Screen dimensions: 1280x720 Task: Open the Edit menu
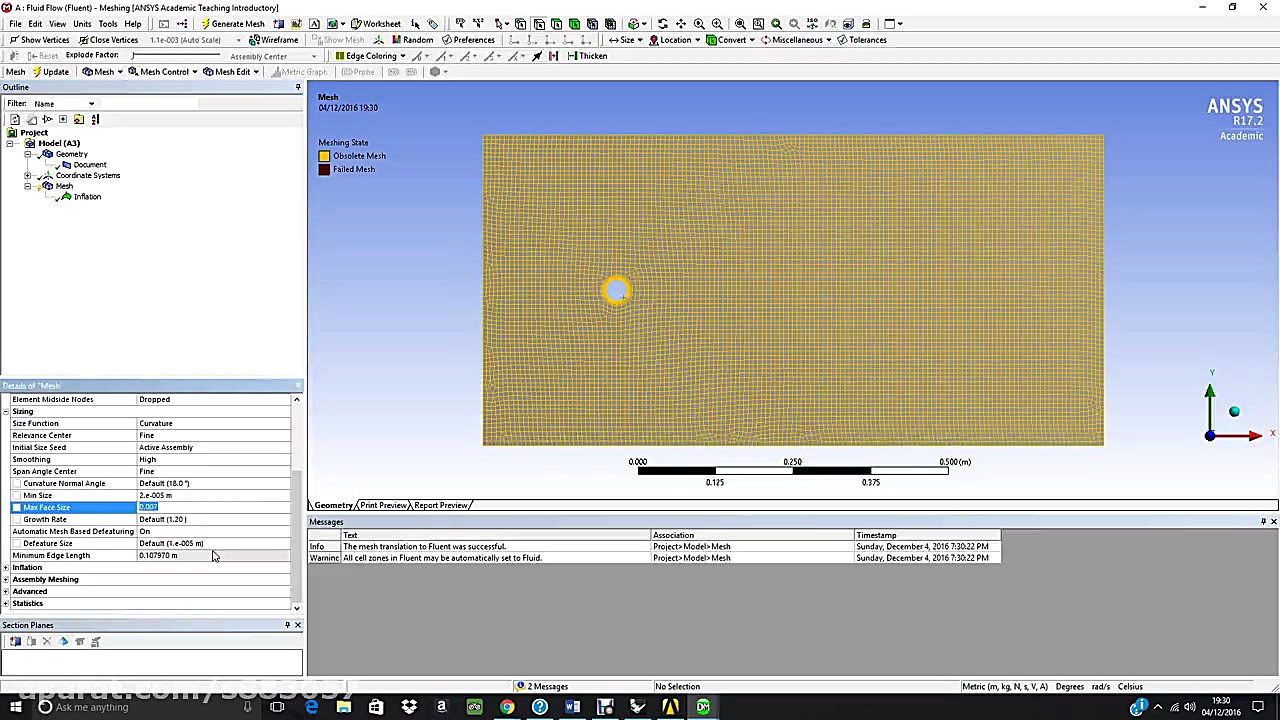click(35, 24)
